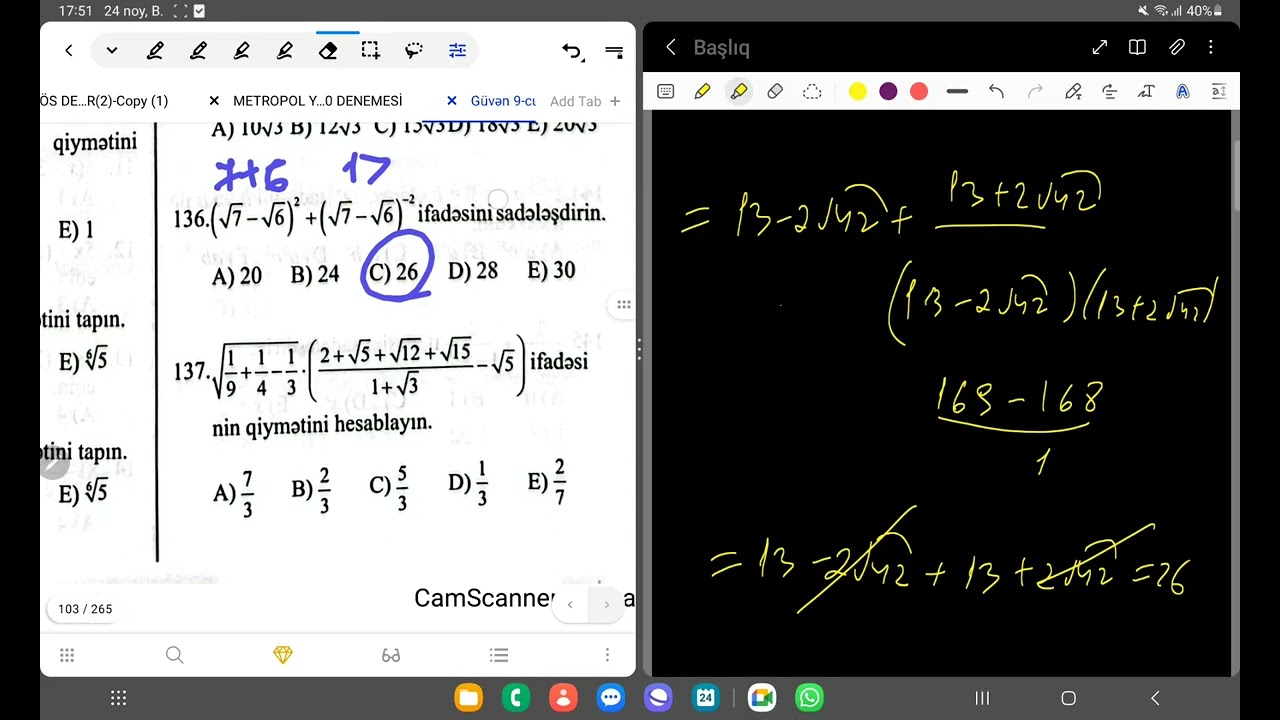Close the METROPOL Y...0 DENEMESİ tab
Screen dimensions: 1280x720
coord(214,101)
